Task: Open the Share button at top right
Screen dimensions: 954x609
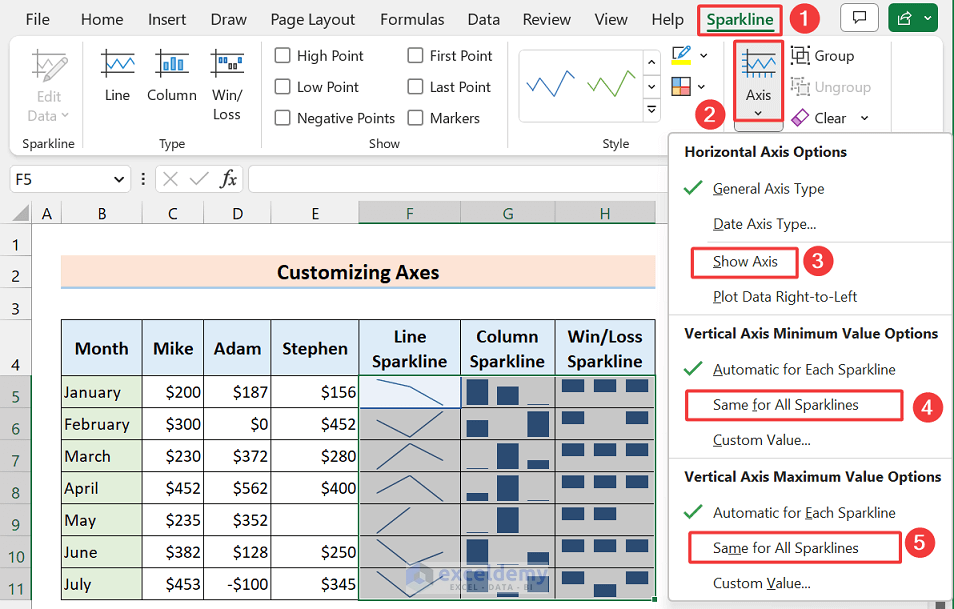Action: click(912, 19)
